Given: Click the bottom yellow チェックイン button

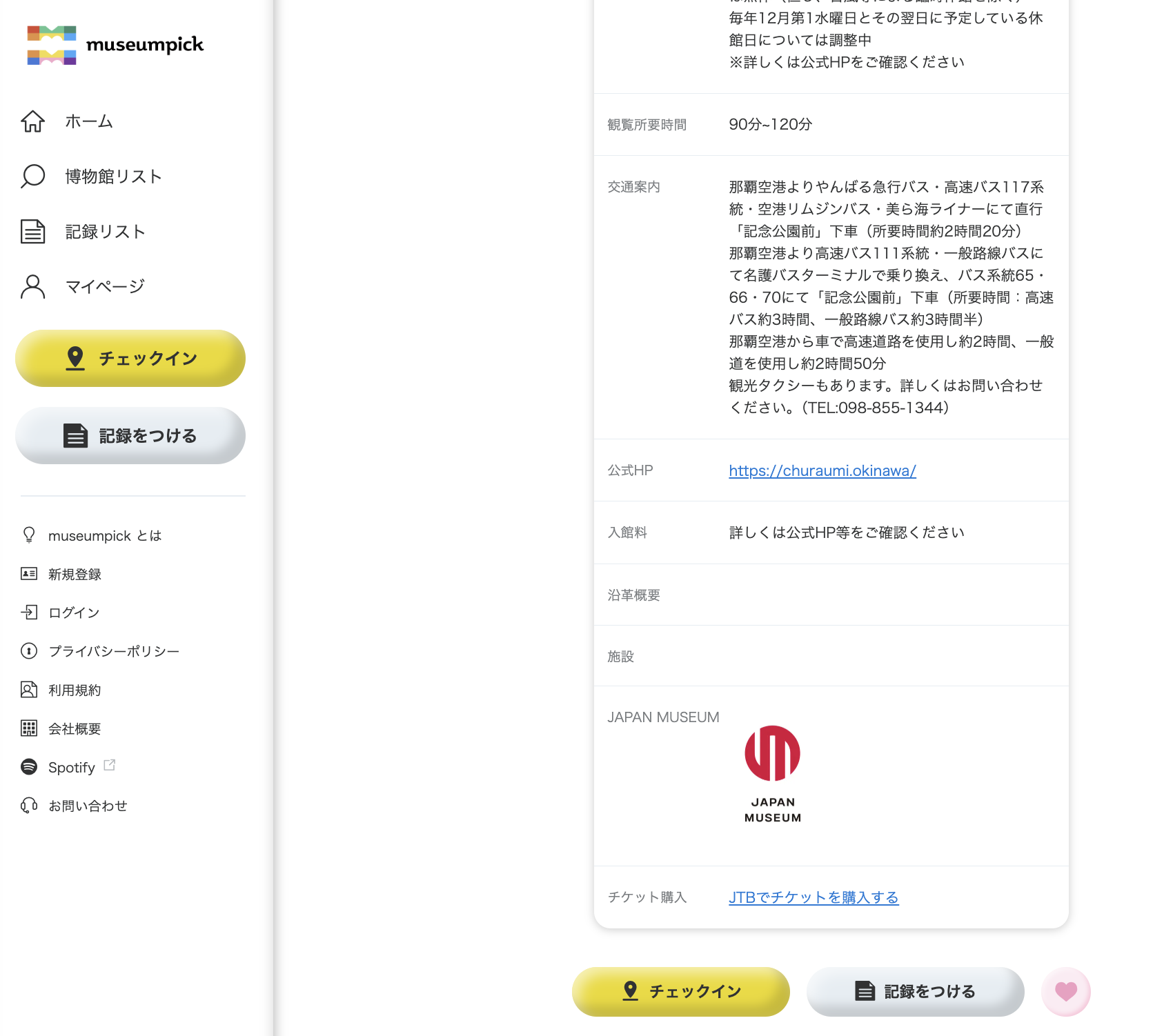Looking at the screenshot, I should click(x=680, y=992).
